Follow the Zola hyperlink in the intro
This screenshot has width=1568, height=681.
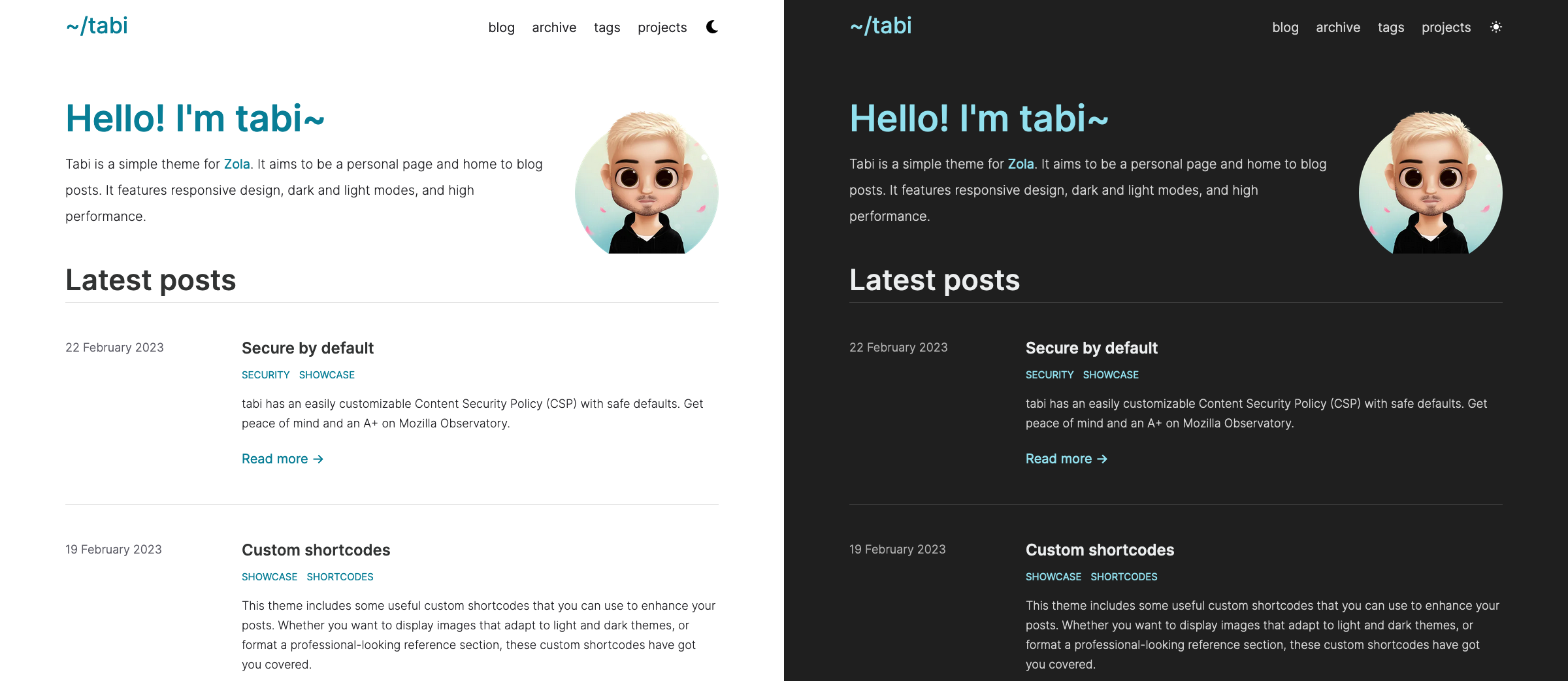(x=237, y=164)
